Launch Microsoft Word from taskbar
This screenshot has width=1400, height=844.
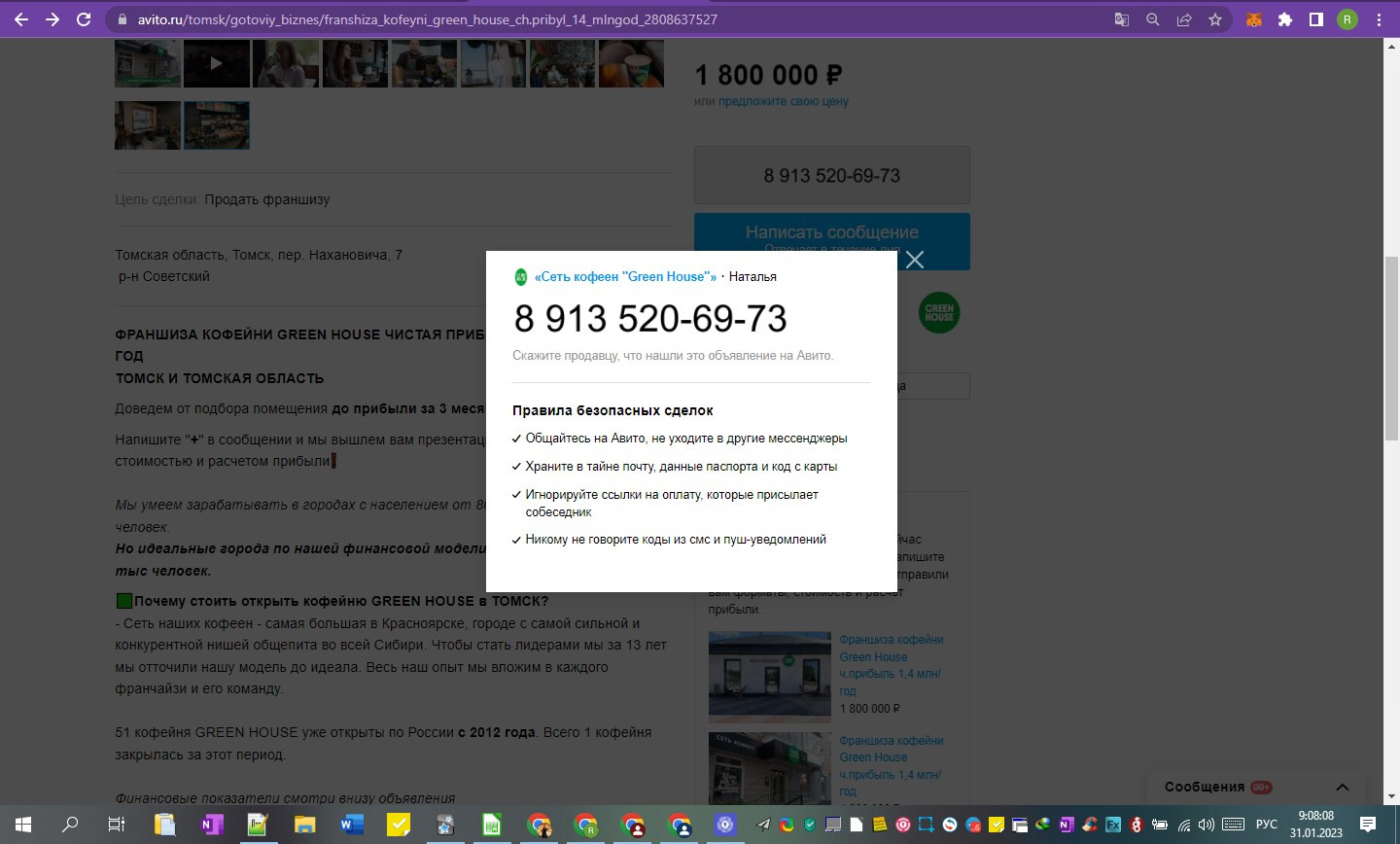[351, 825]
